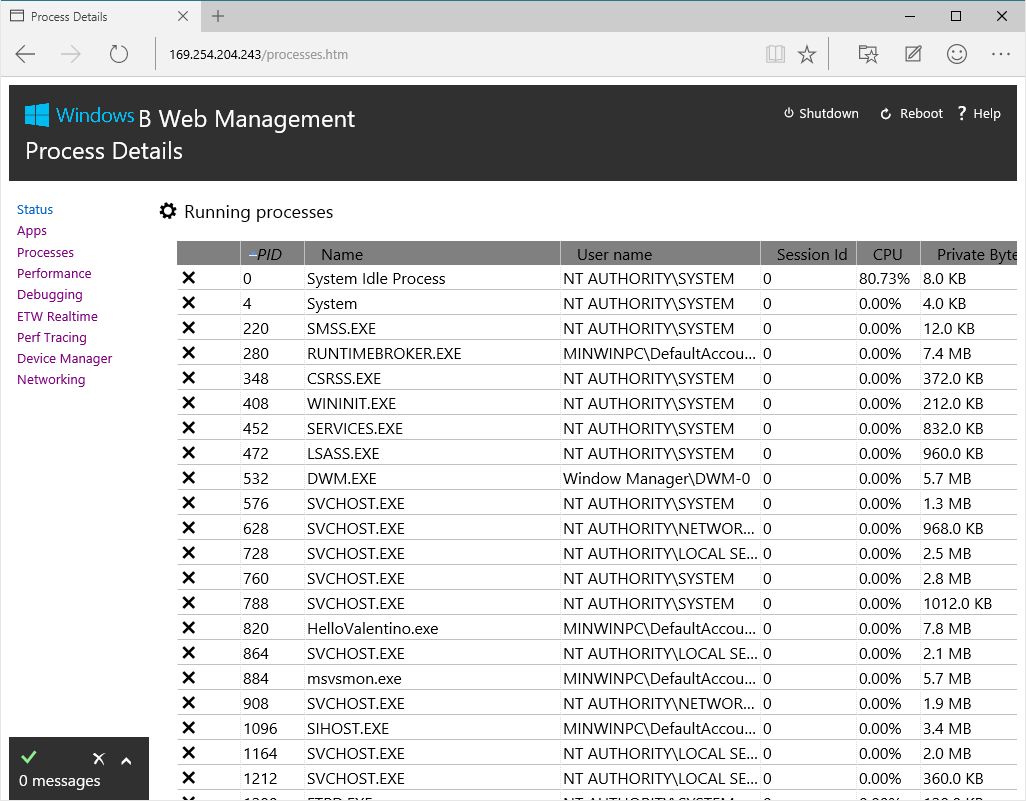Expand the messages panel with chevron
The height and width of the screenshot is (801, 1026).
(x=126, y=761)
